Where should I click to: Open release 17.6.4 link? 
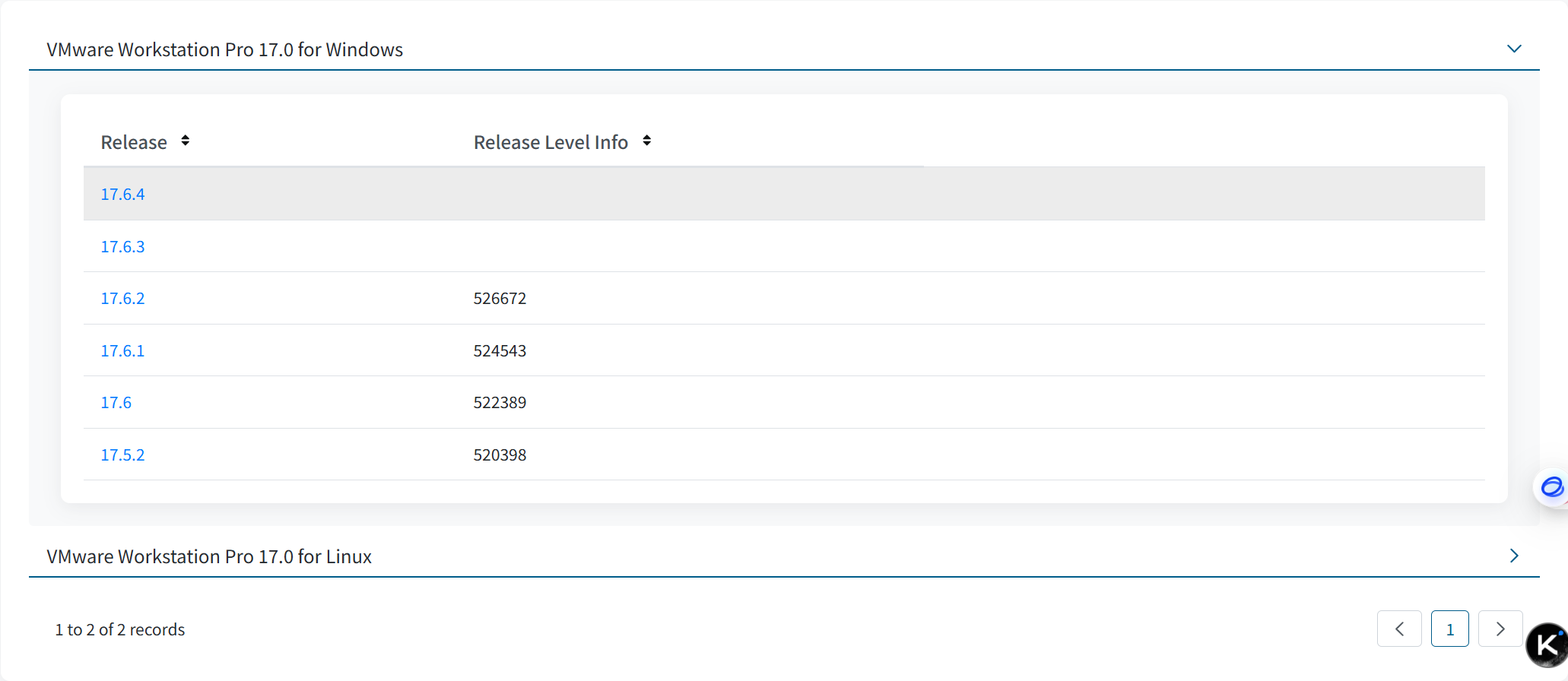coord(122,195)
